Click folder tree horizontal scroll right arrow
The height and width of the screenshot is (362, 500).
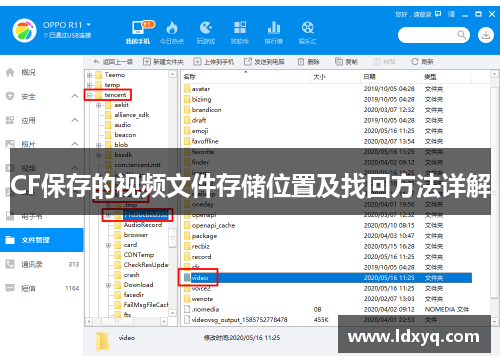pyautogui.click(x=164, y=322)
